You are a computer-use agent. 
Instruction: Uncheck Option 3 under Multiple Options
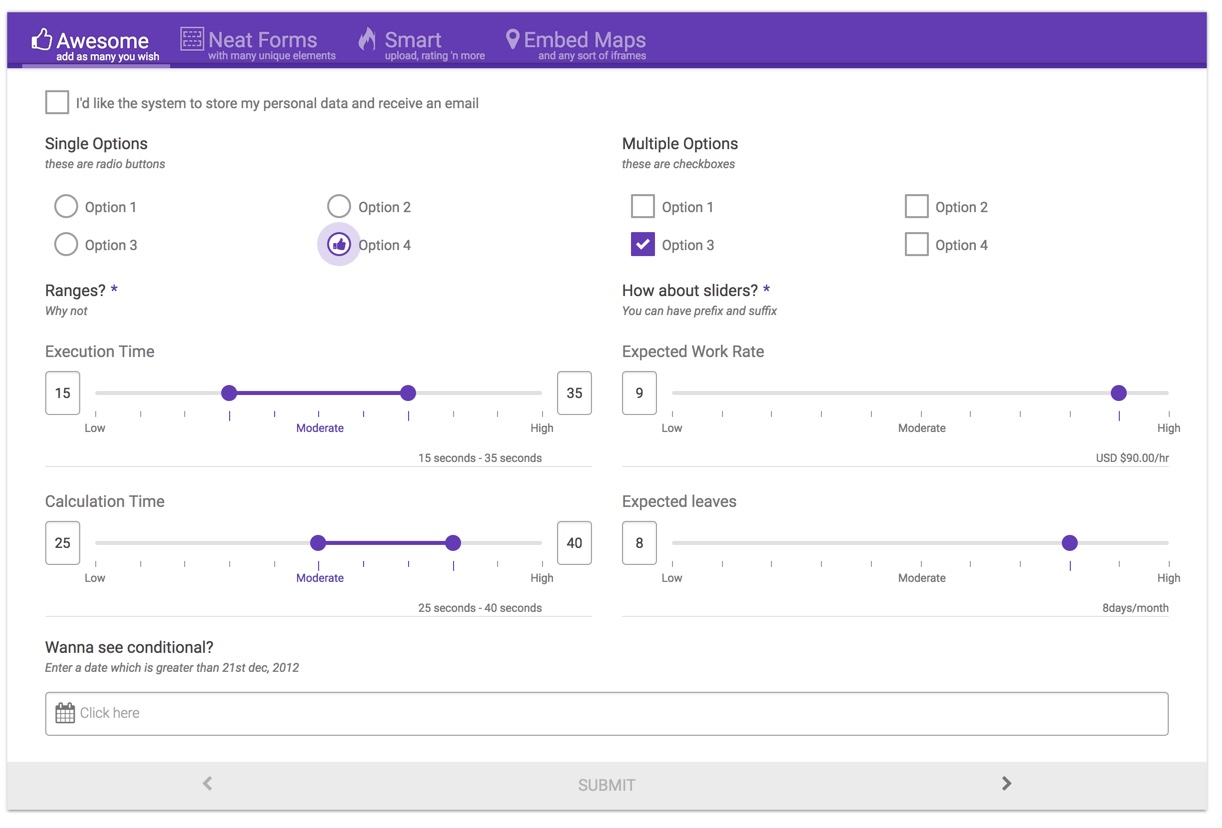[x=643, y=245]
